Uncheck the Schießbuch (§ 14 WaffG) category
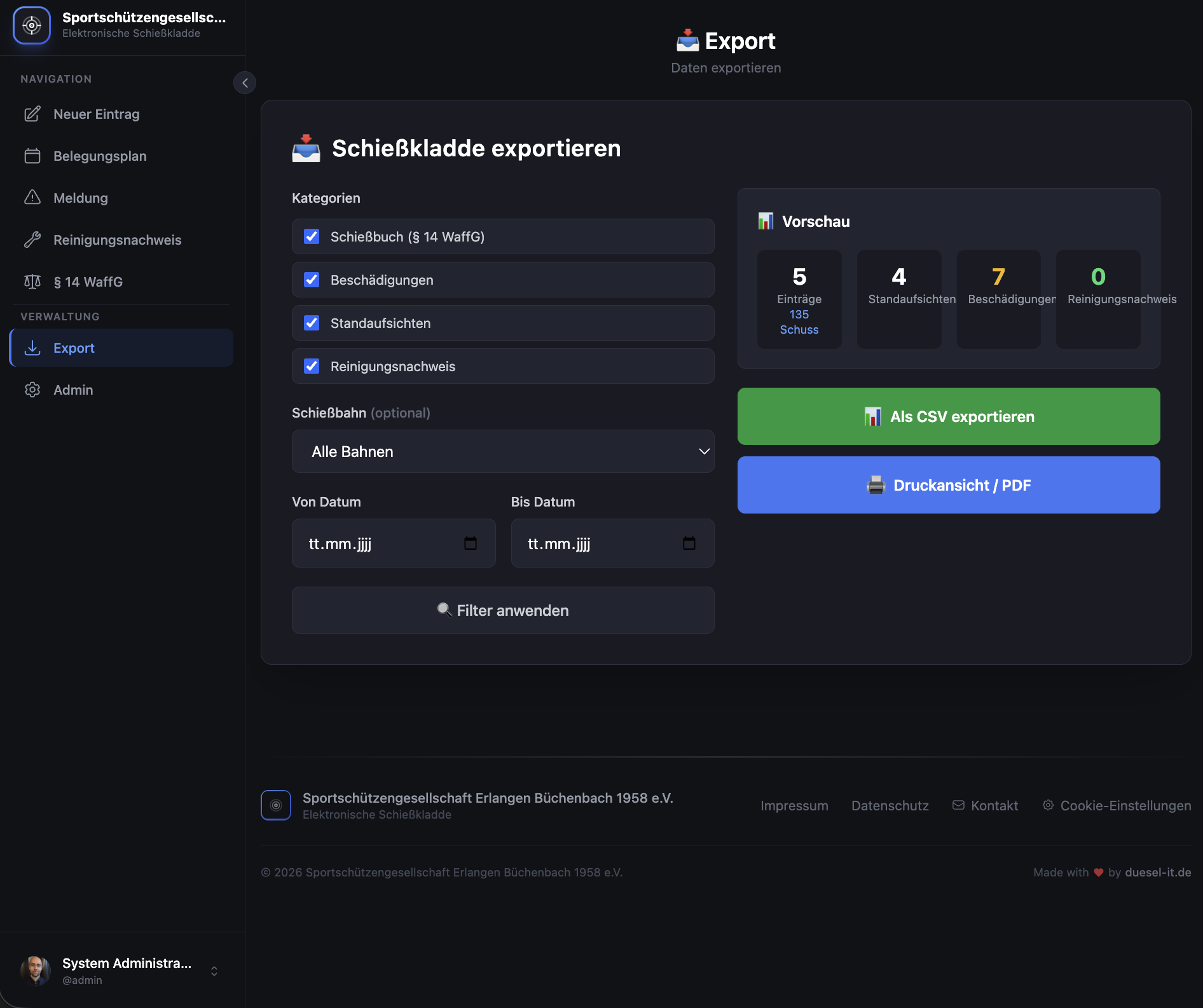This screenshot has width=1203, height=1008. [x=311, y=236]
